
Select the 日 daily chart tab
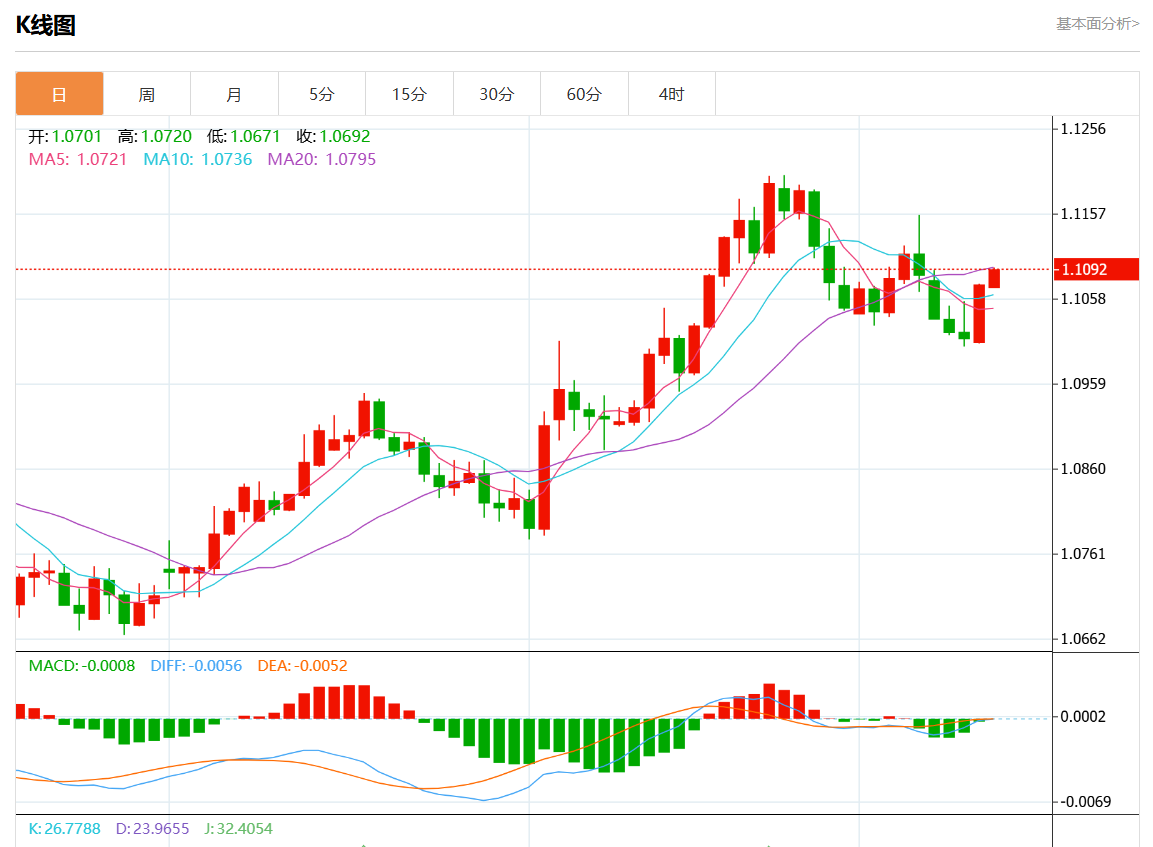59,94
